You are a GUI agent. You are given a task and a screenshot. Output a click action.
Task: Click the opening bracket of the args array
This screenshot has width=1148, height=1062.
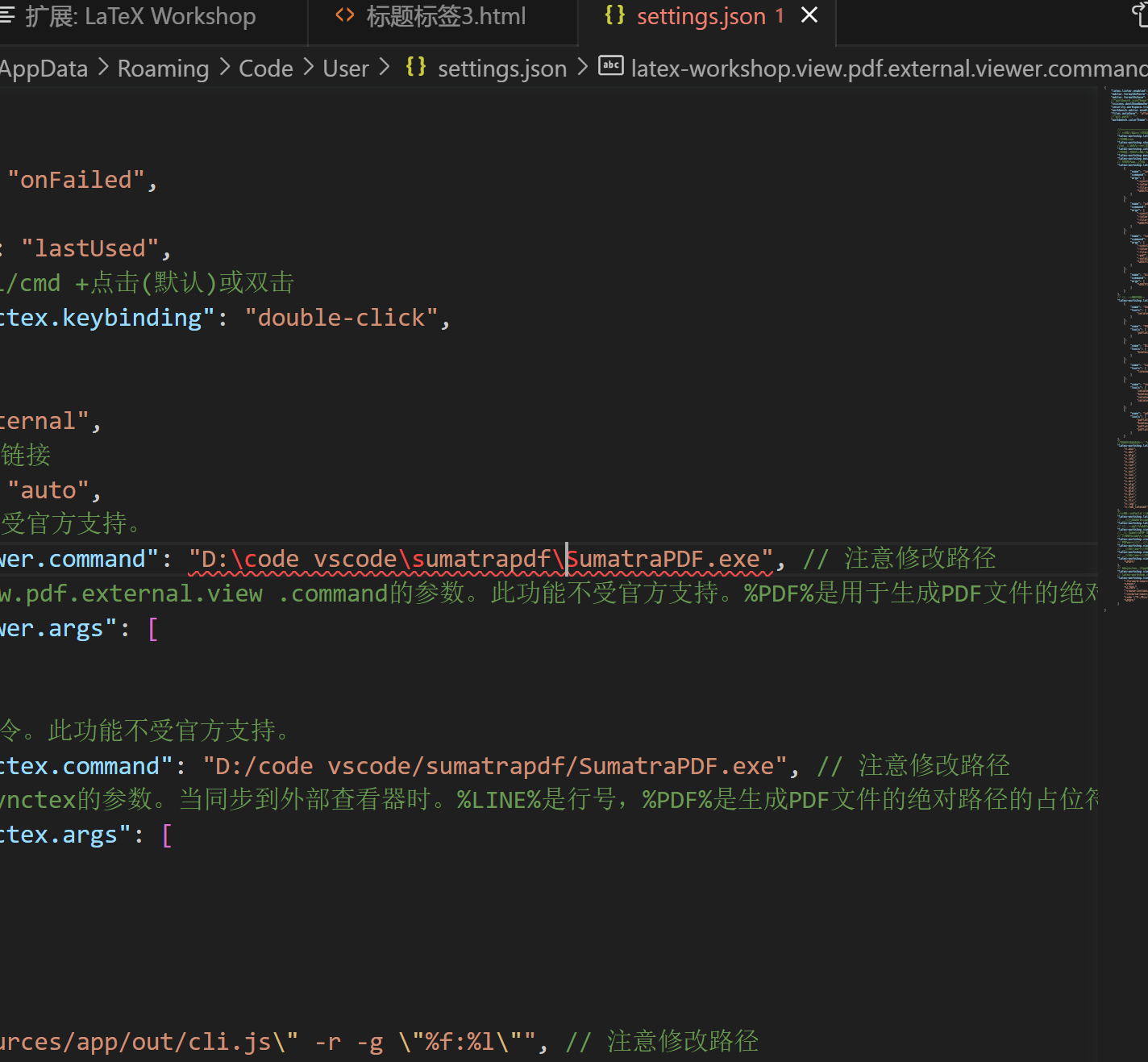152,627
